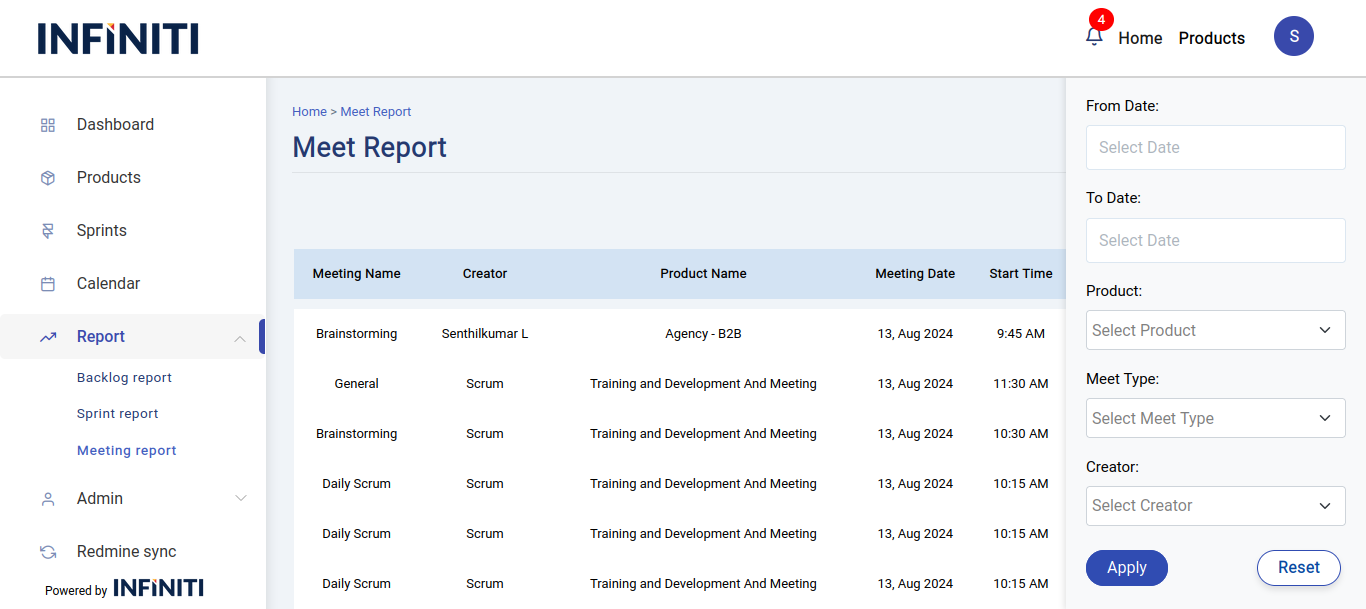Click the Dashboard grid icon
The height and width of the screenshot is (609, 1366).
click(48, 125)
